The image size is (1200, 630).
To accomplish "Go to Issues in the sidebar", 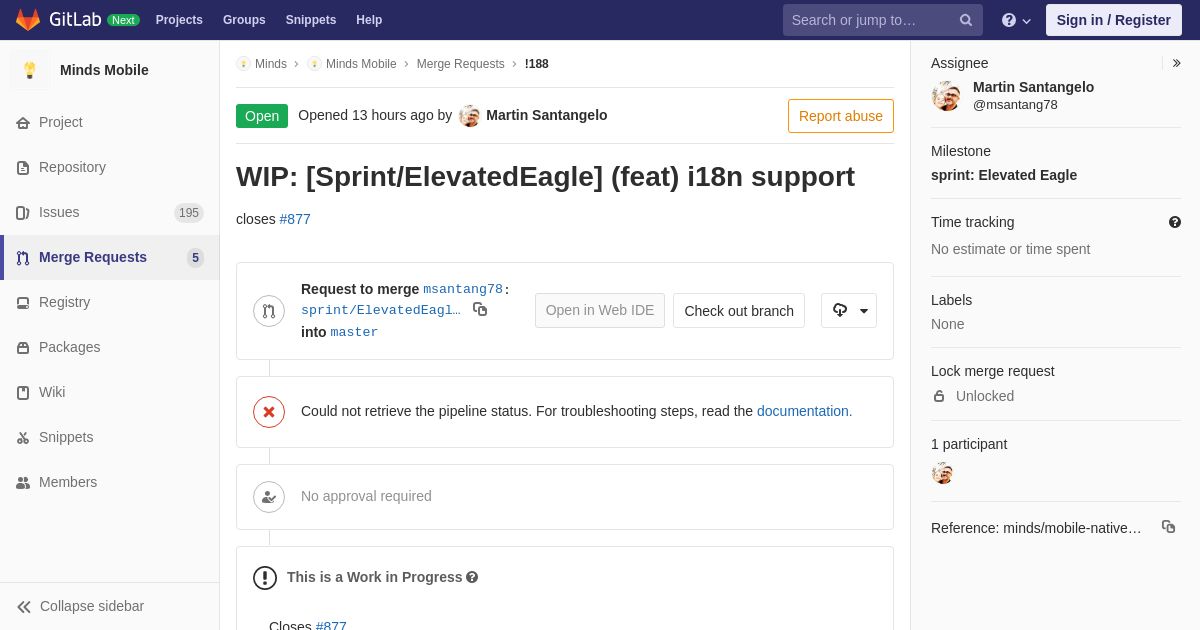I will point(59,212).
